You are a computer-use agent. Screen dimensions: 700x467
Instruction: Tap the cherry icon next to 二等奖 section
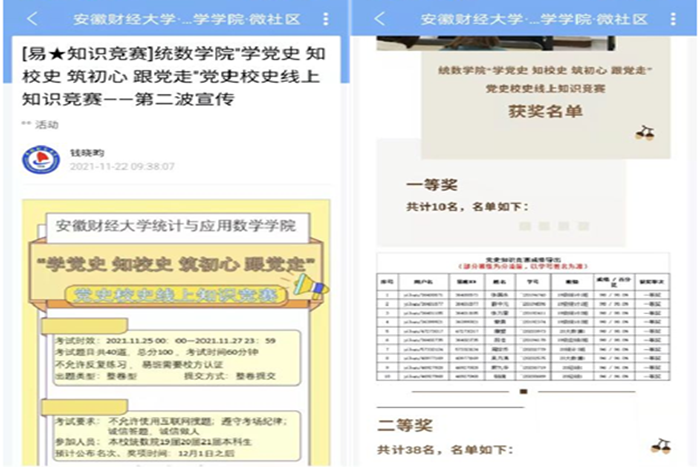661,446
